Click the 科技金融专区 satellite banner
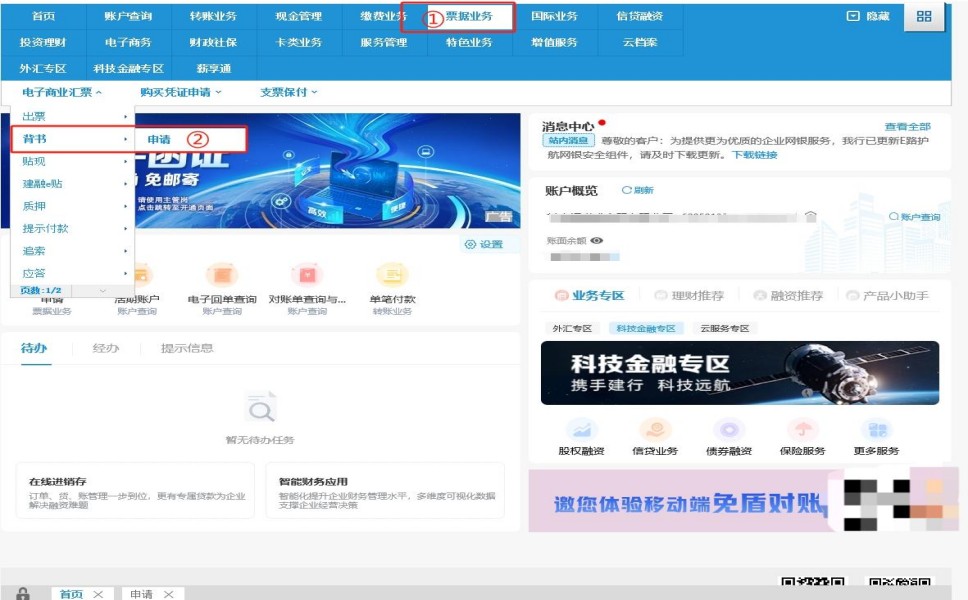The height and width of the screenshot is (600, 968). (x=739, y=373)
